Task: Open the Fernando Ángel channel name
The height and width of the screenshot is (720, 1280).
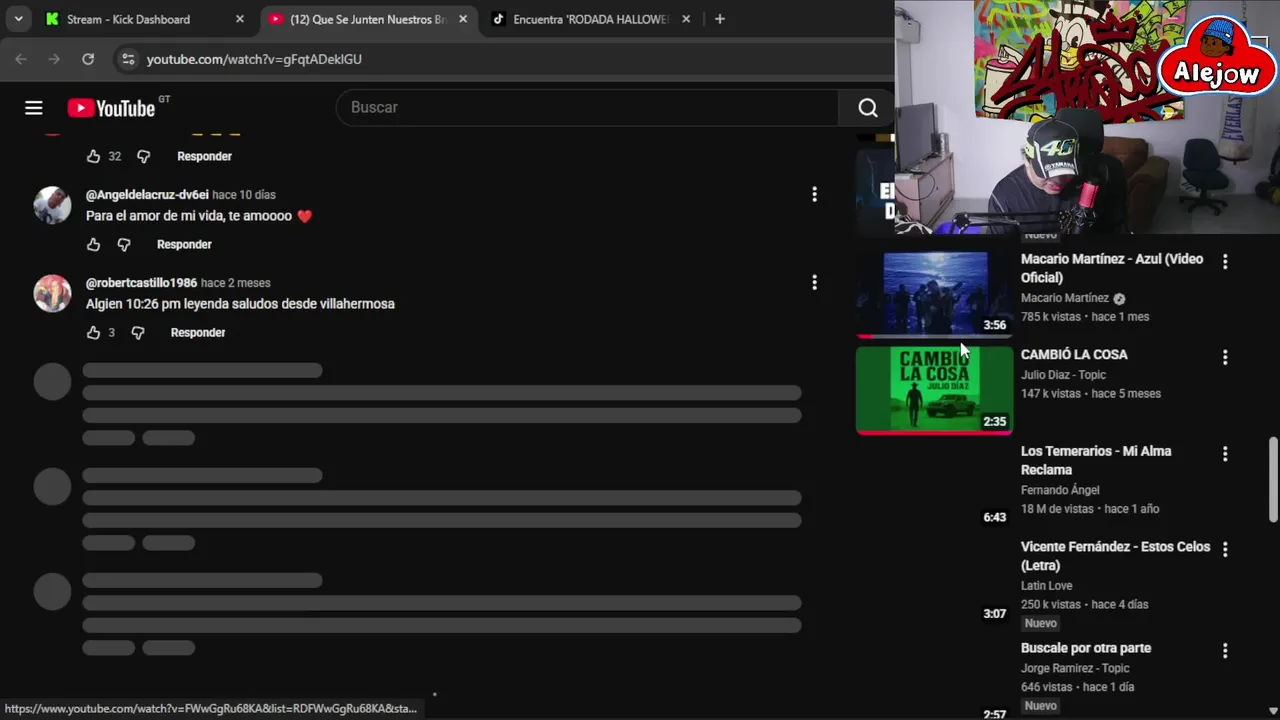Action: pyautogui.click(x=1060, y=490)
